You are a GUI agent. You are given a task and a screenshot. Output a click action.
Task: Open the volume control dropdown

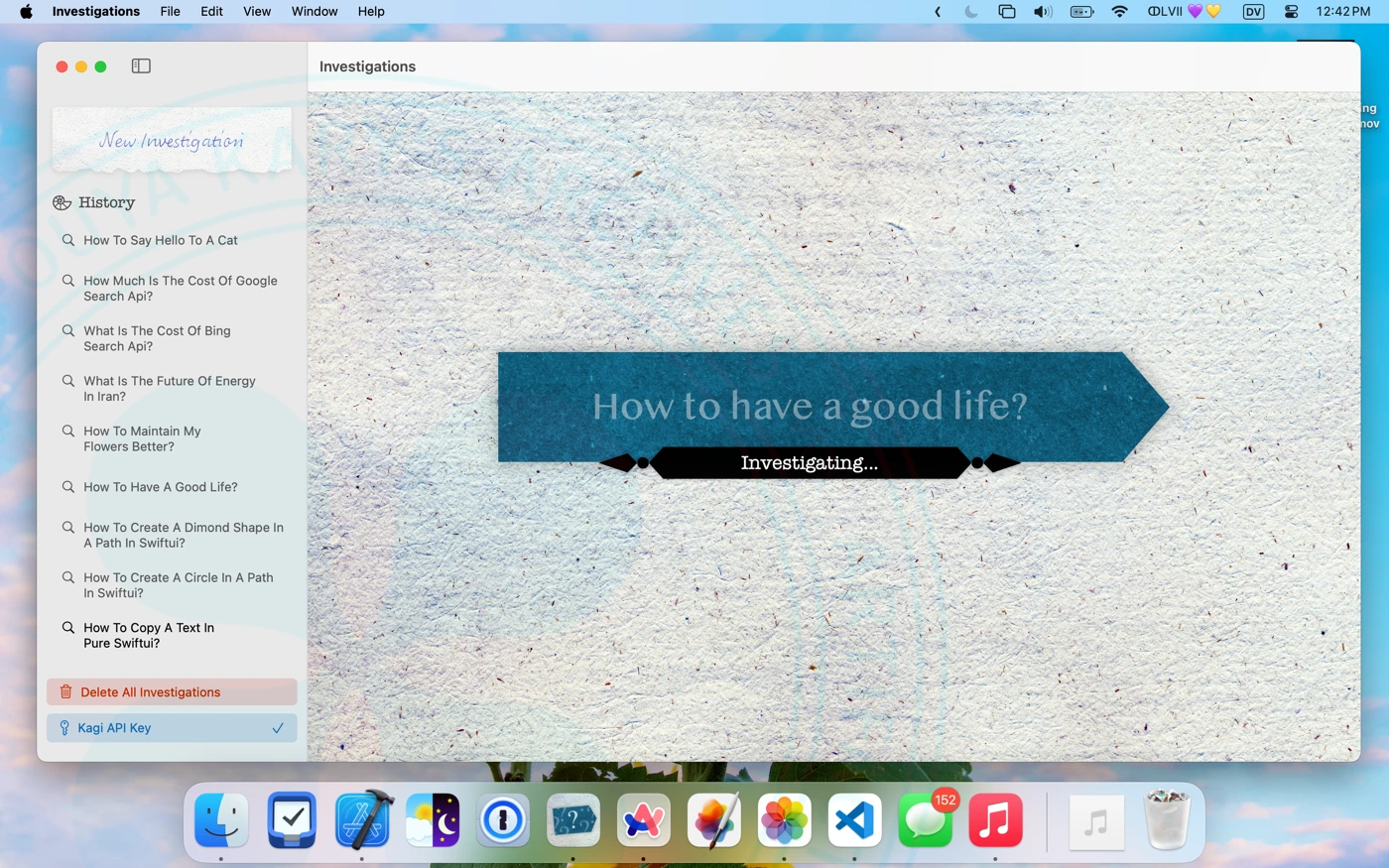pos(1042,12)
